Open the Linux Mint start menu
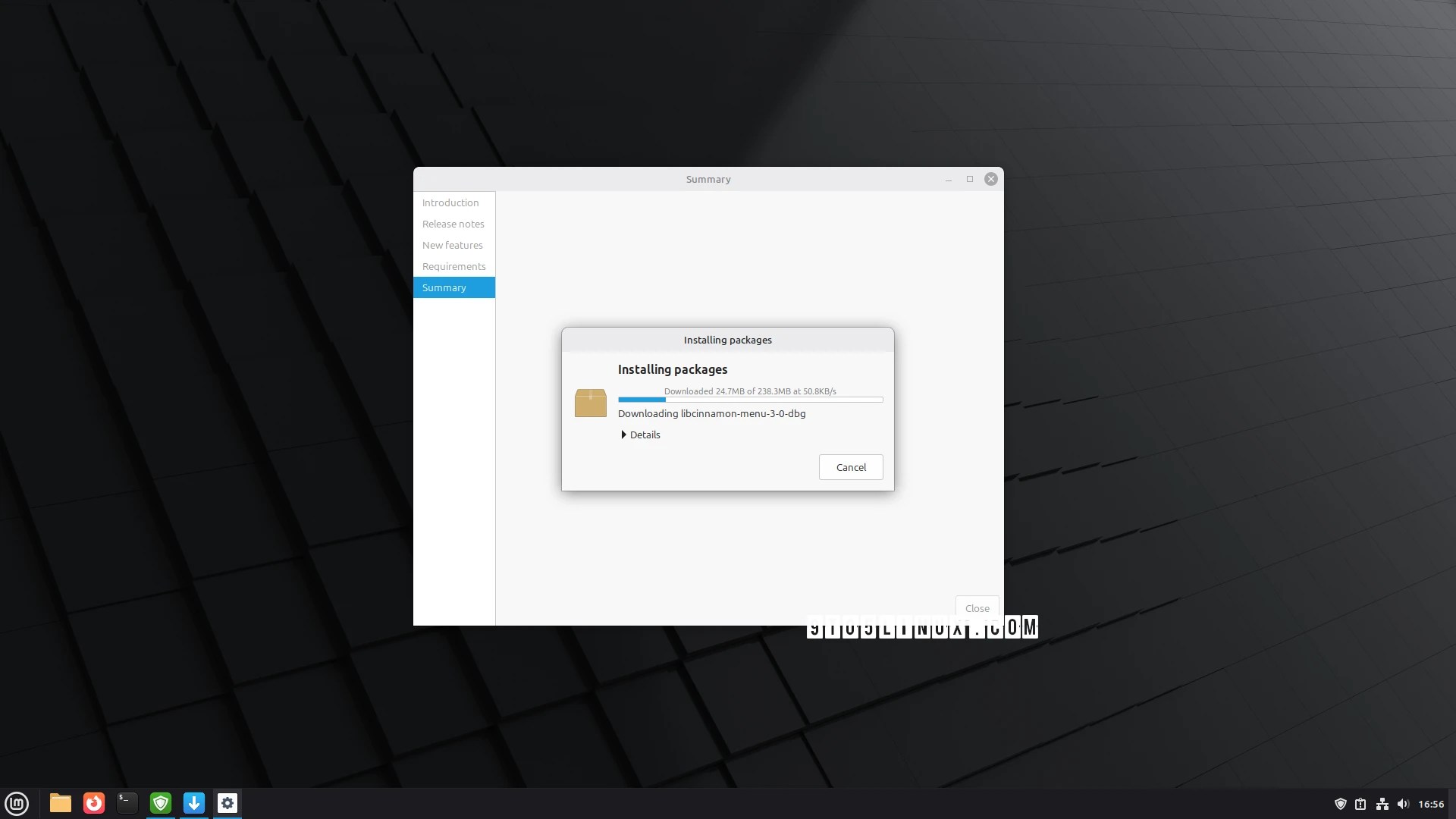Image resolution: width=1456 pixels, height=819 pixels. coord(17,803)
